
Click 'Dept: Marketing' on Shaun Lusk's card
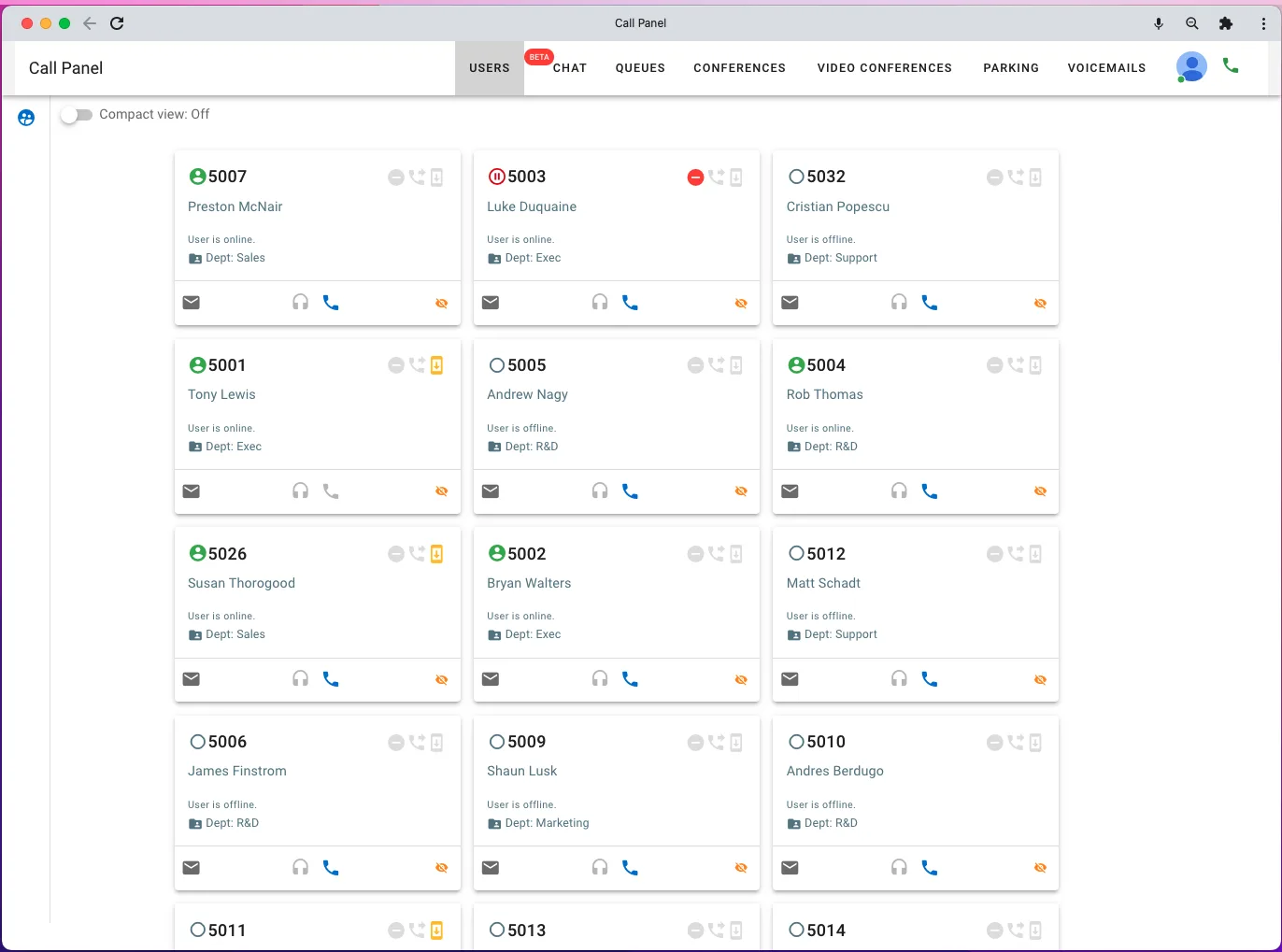pos(547,823)
